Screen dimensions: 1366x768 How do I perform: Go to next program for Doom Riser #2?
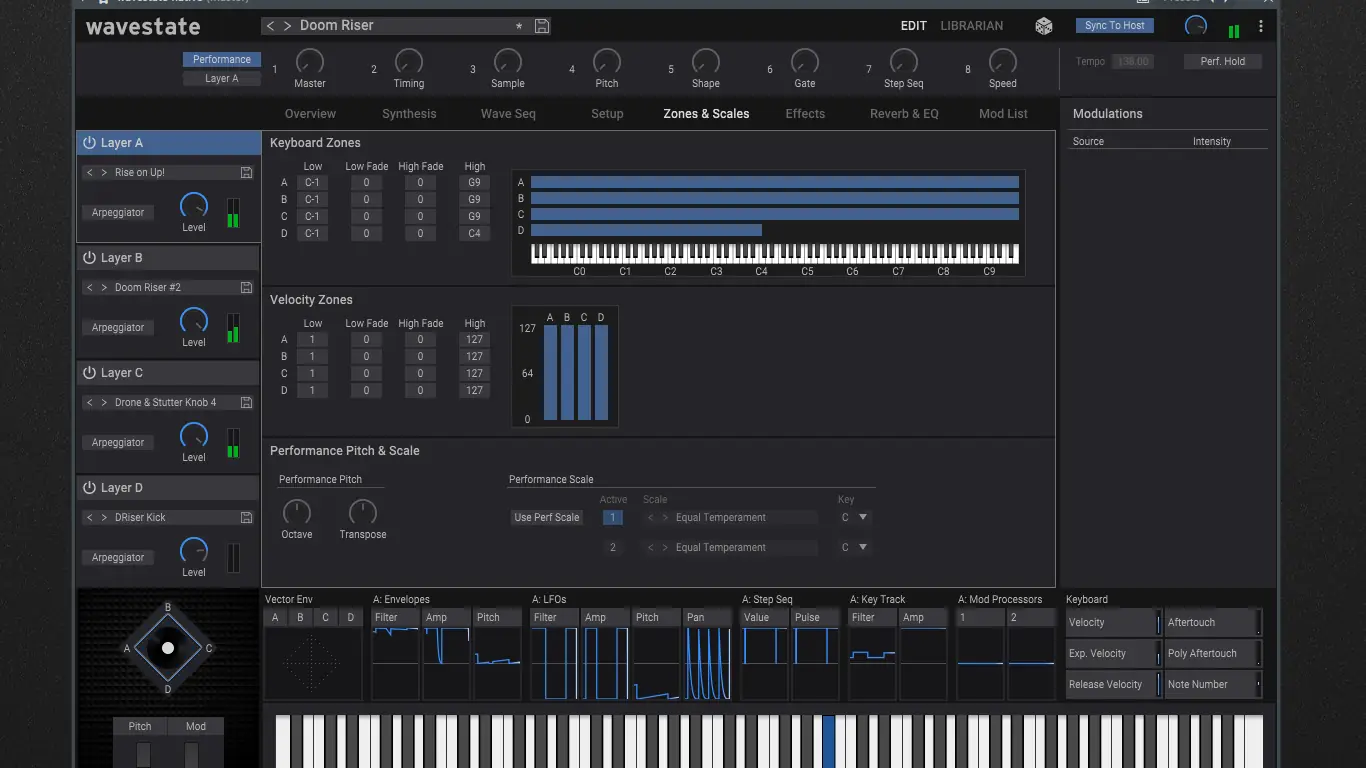pyautogui.click(x=103, y=288)
